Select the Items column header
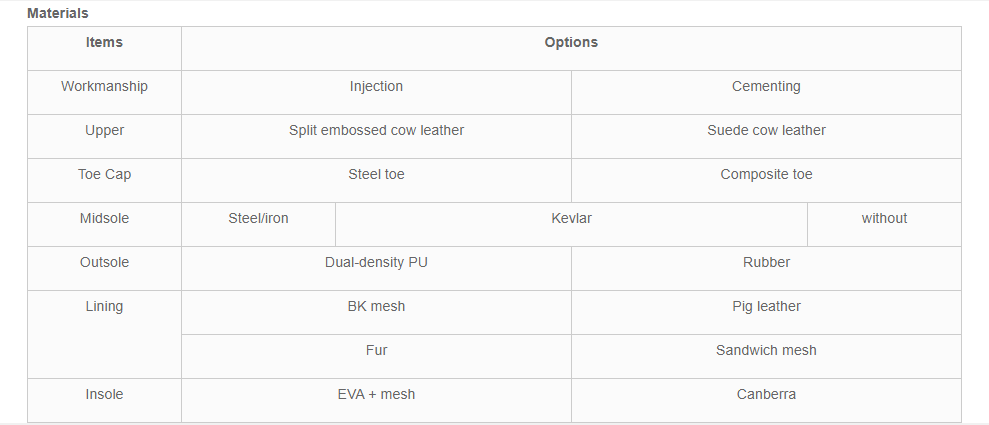The image size is (989, 425). (x=104, y=49)
